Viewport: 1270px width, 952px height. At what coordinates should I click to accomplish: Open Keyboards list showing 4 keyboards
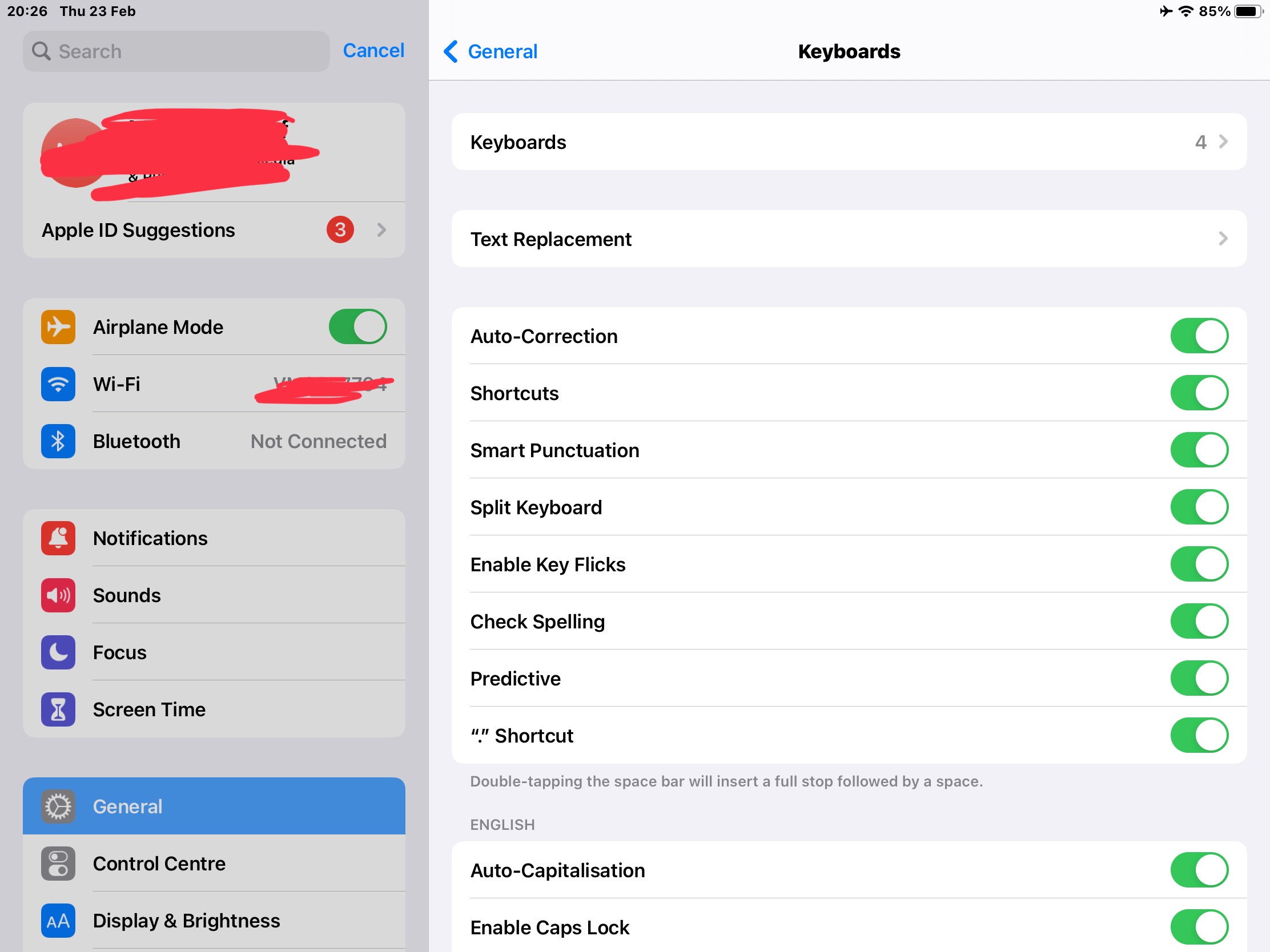pos(849,142)
